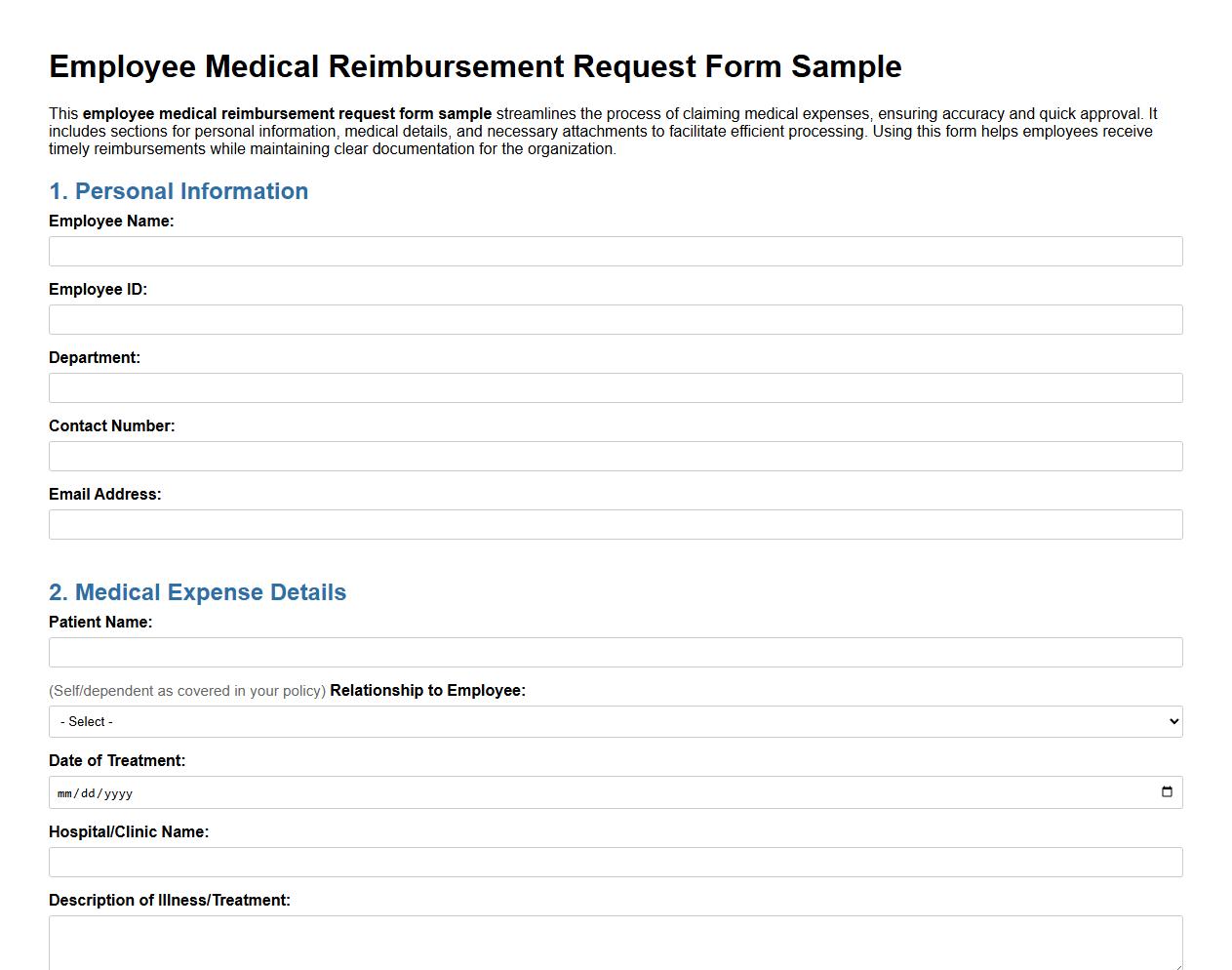Click the Self/dependent policy note text
Image resolution: width=1232 pixels, height=970 pixels.
click(185, 690)
